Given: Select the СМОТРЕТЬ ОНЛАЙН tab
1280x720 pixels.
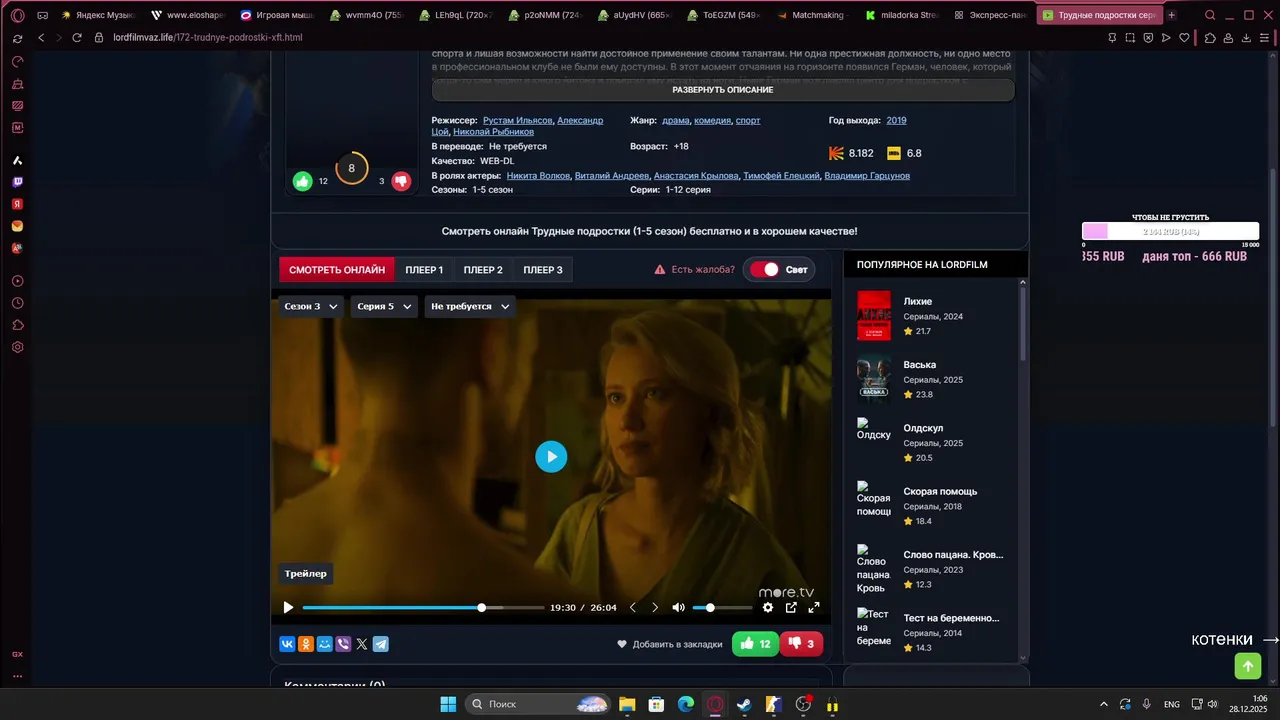Looking at the screenshot, I should pyautogui.click(x=337, y=270).
